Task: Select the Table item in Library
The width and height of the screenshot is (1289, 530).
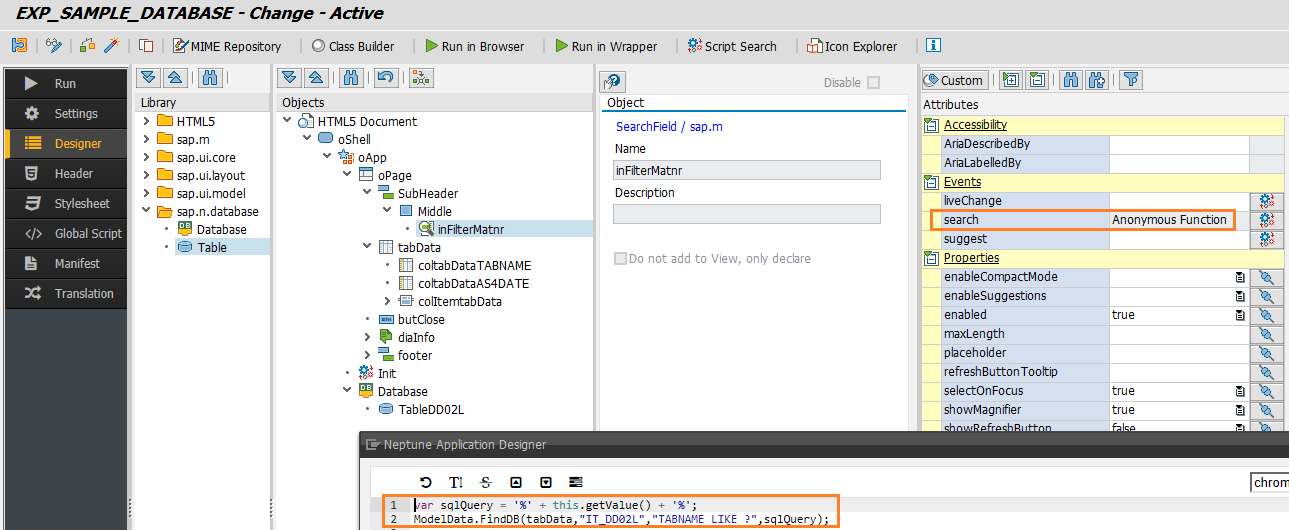Action: [212, 247]
